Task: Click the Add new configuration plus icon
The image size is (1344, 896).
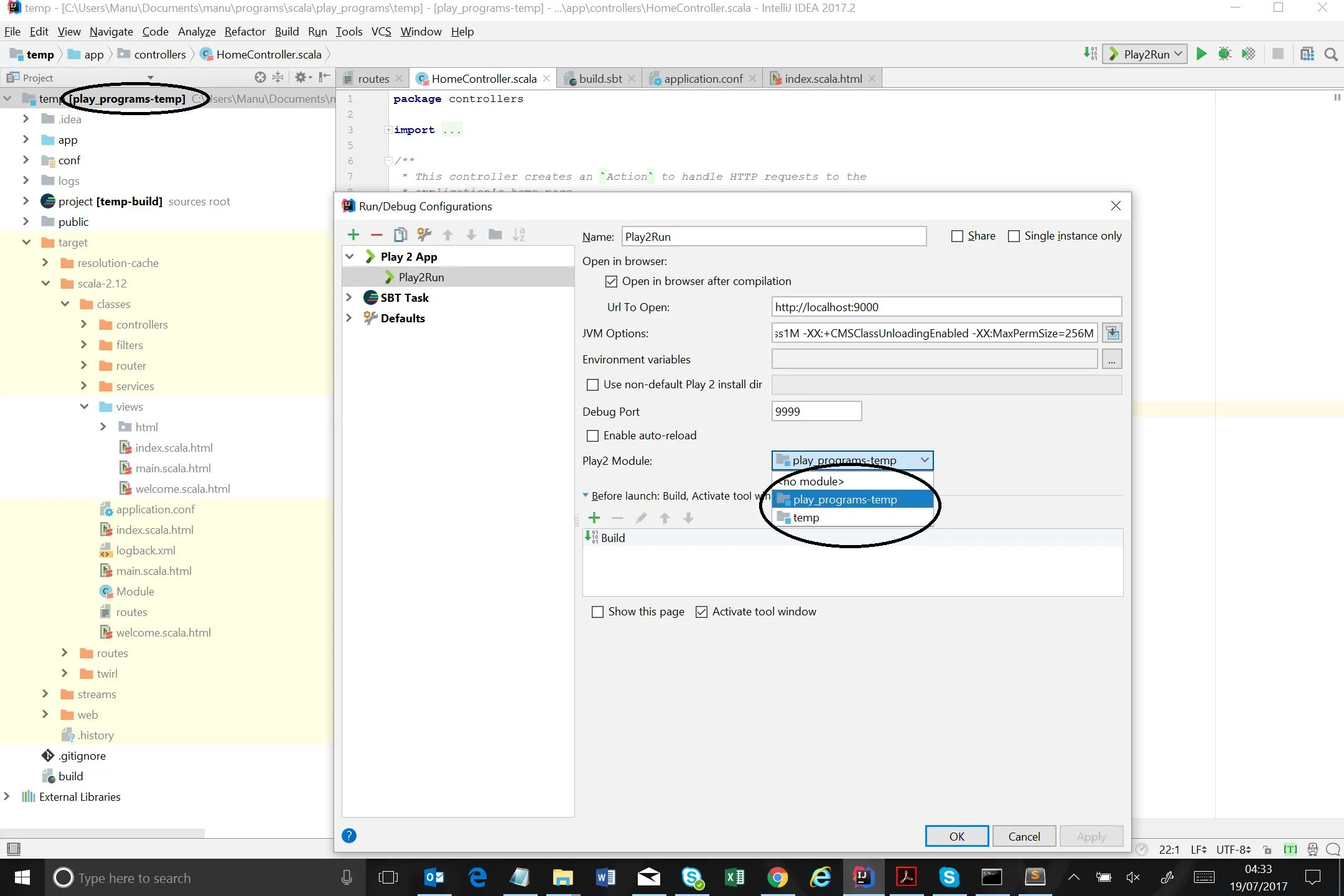Action: click(353, 234)
